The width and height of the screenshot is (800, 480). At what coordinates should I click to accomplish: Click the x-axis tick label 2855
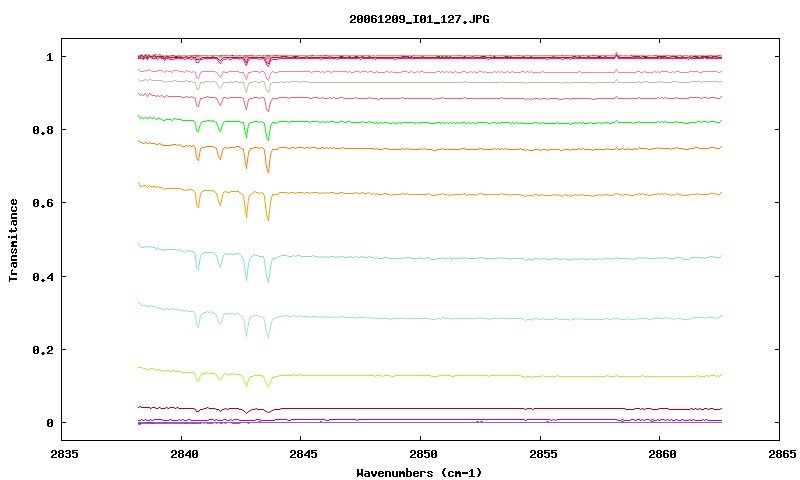point(542,454)
